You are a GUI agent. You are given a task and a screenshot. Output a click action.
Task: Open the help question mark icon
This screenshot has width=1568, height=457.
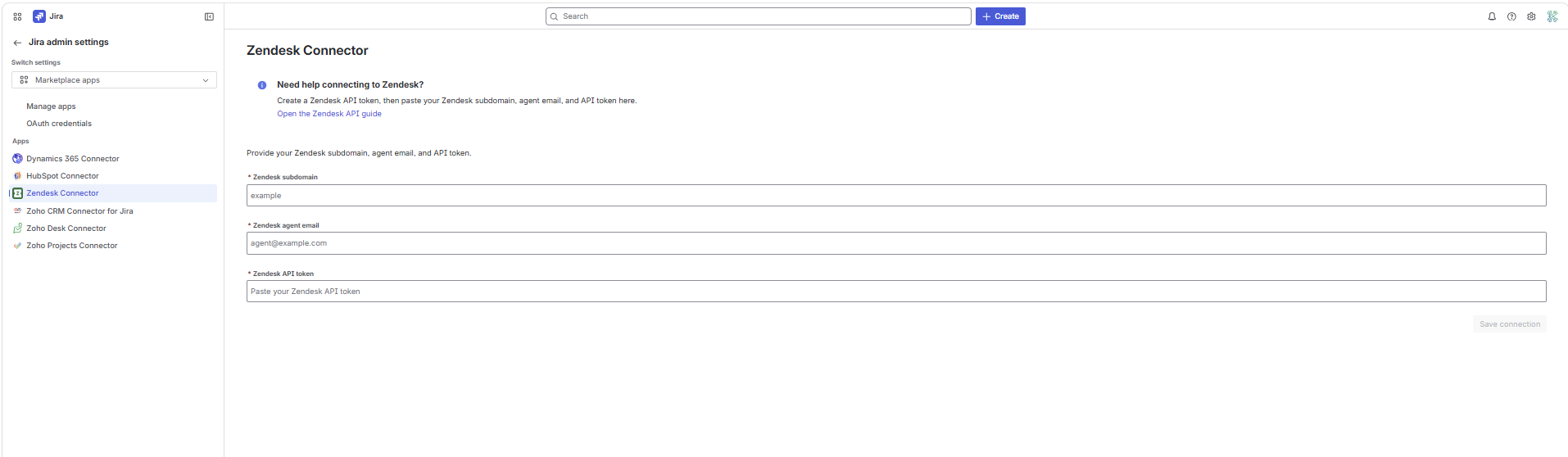point(1511,16)
